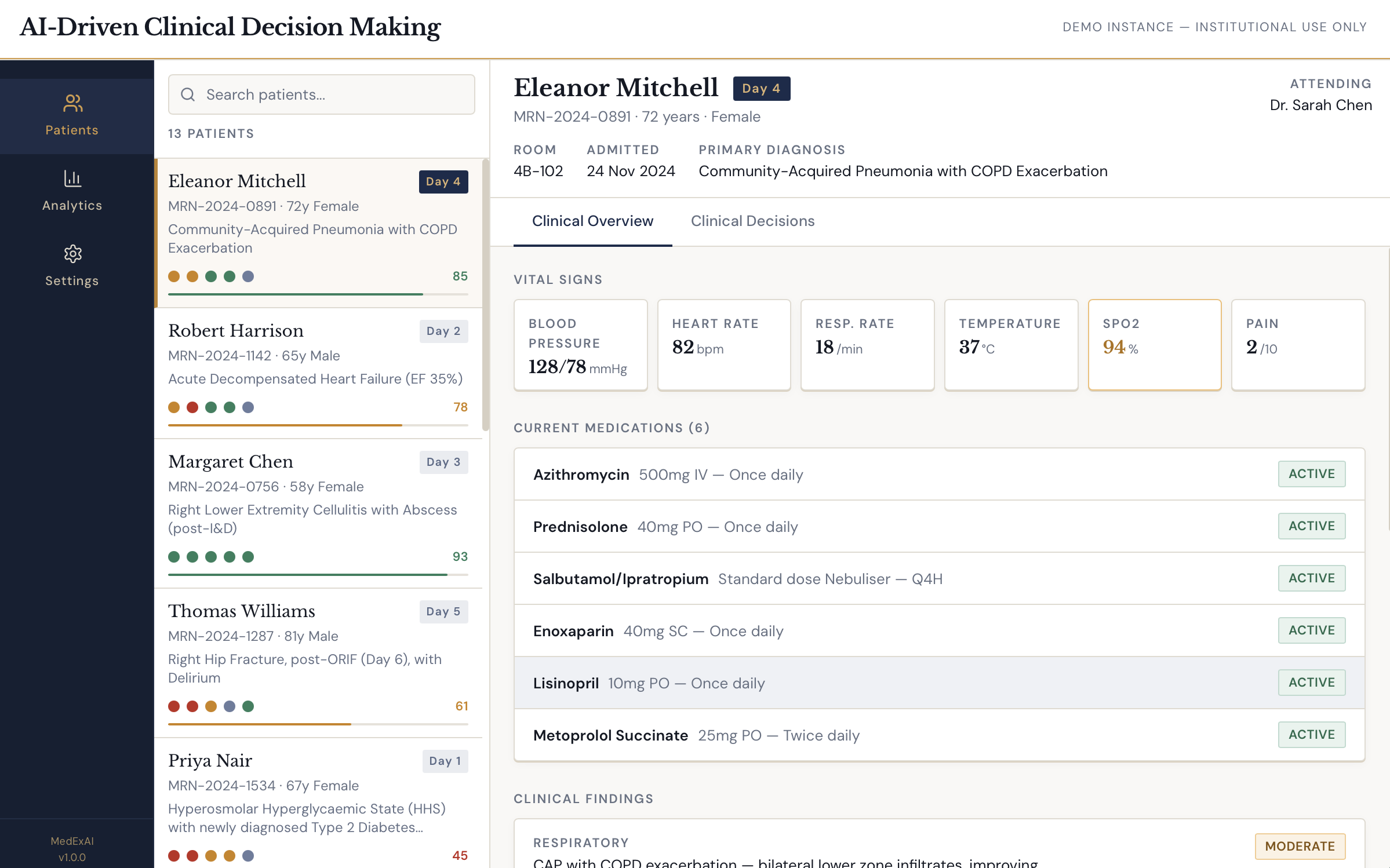
Task: Open the Settings gear icon
Action: click(x=72, y=254)
